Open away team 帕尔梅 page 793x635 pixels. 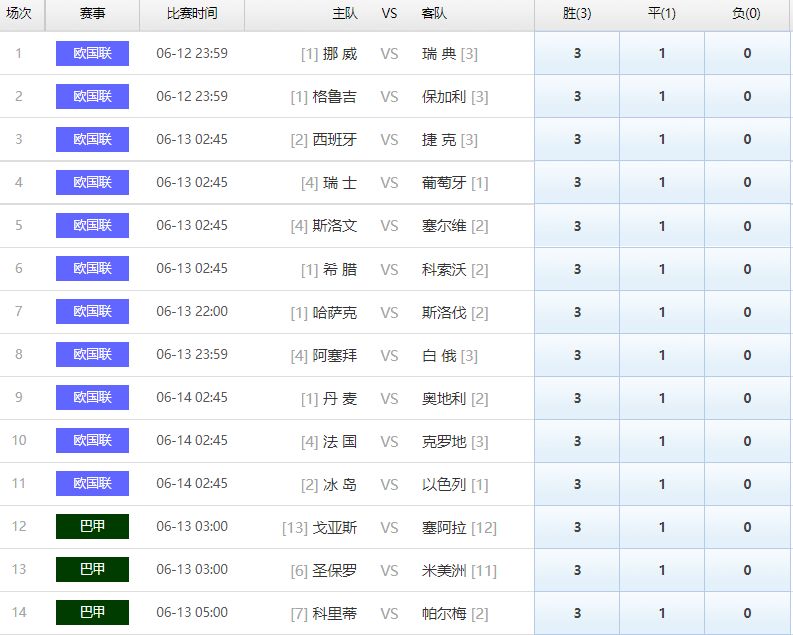pyautogui.click(x=444, y=614)
